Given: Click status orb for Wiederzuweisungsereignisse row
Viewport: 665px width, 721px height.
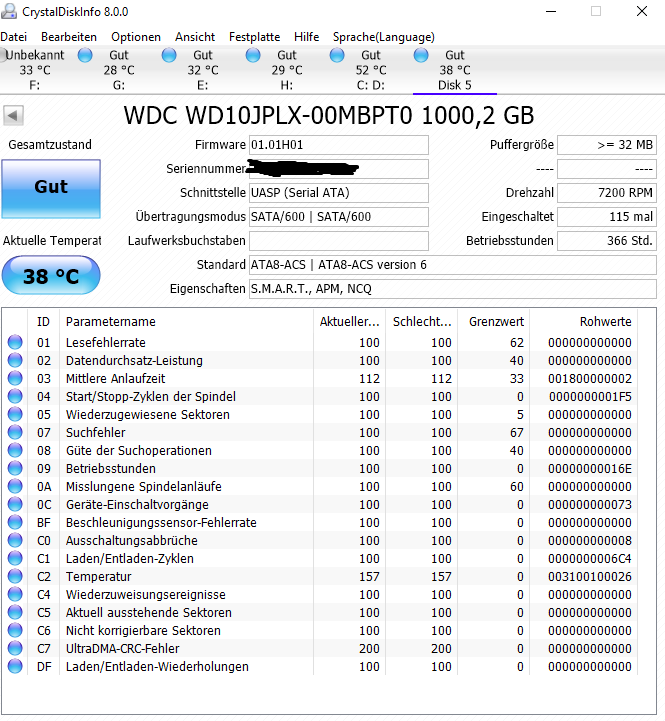Looking at the screenshot, I should click(15, 594).
